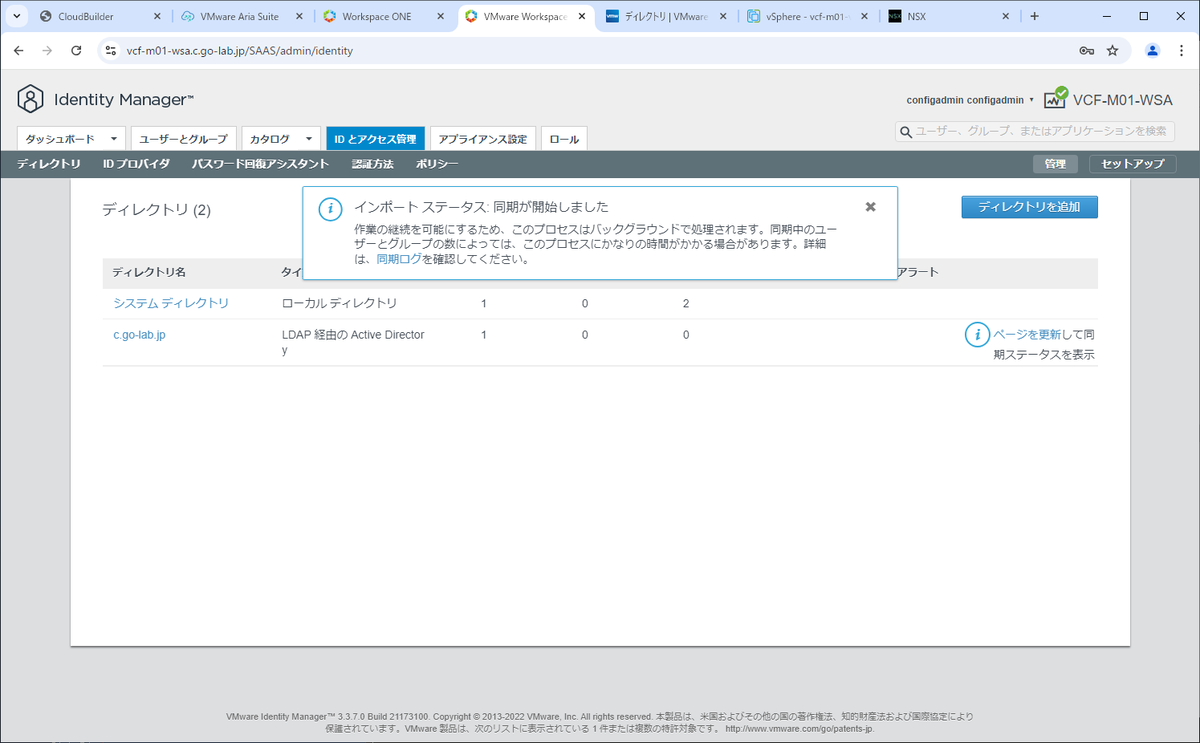
Task: Expand the ダッシュボード dropdown arrow
Action: tap(114, 139)
